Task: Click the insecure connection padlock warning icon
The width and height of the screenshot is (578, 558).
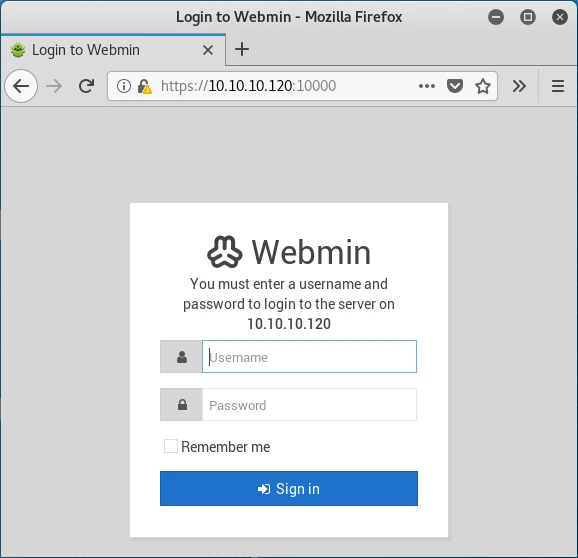Action: click(x=144, y=87)
